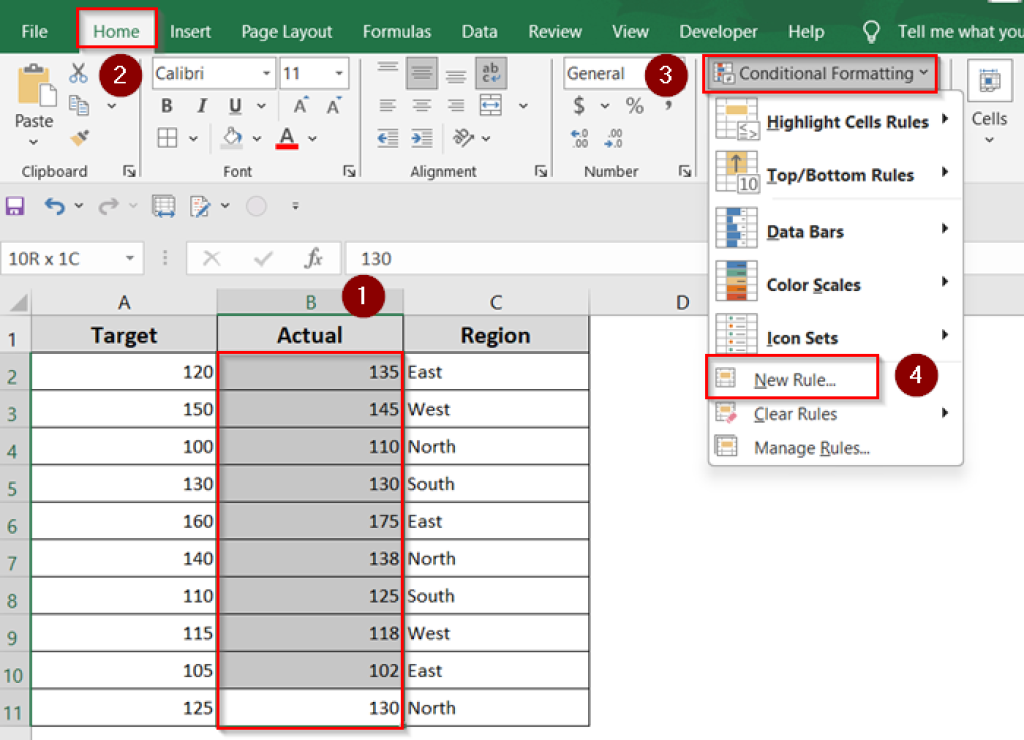Click the Increase Indent icon
The width and height of the screenshot is (1024, 740).
pos(421,137)
